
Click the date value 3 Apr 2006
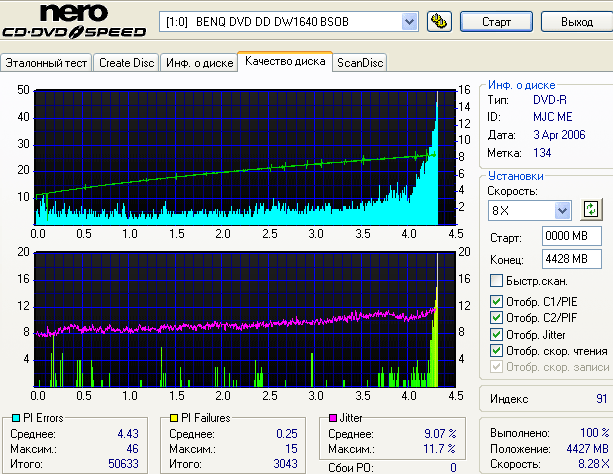tap(559, 135)
